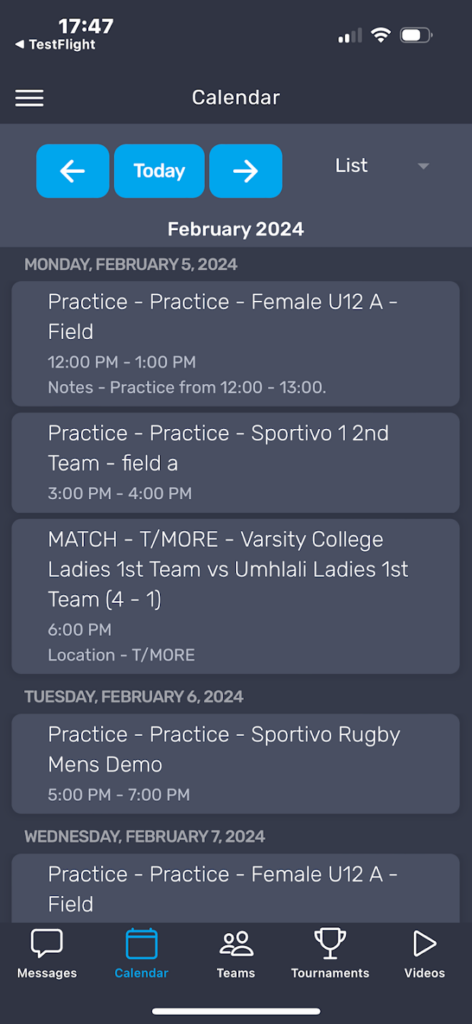Open Female U12 A practice on February 7
This screenshot has width=472, height=1024.
tap(236, 888)
